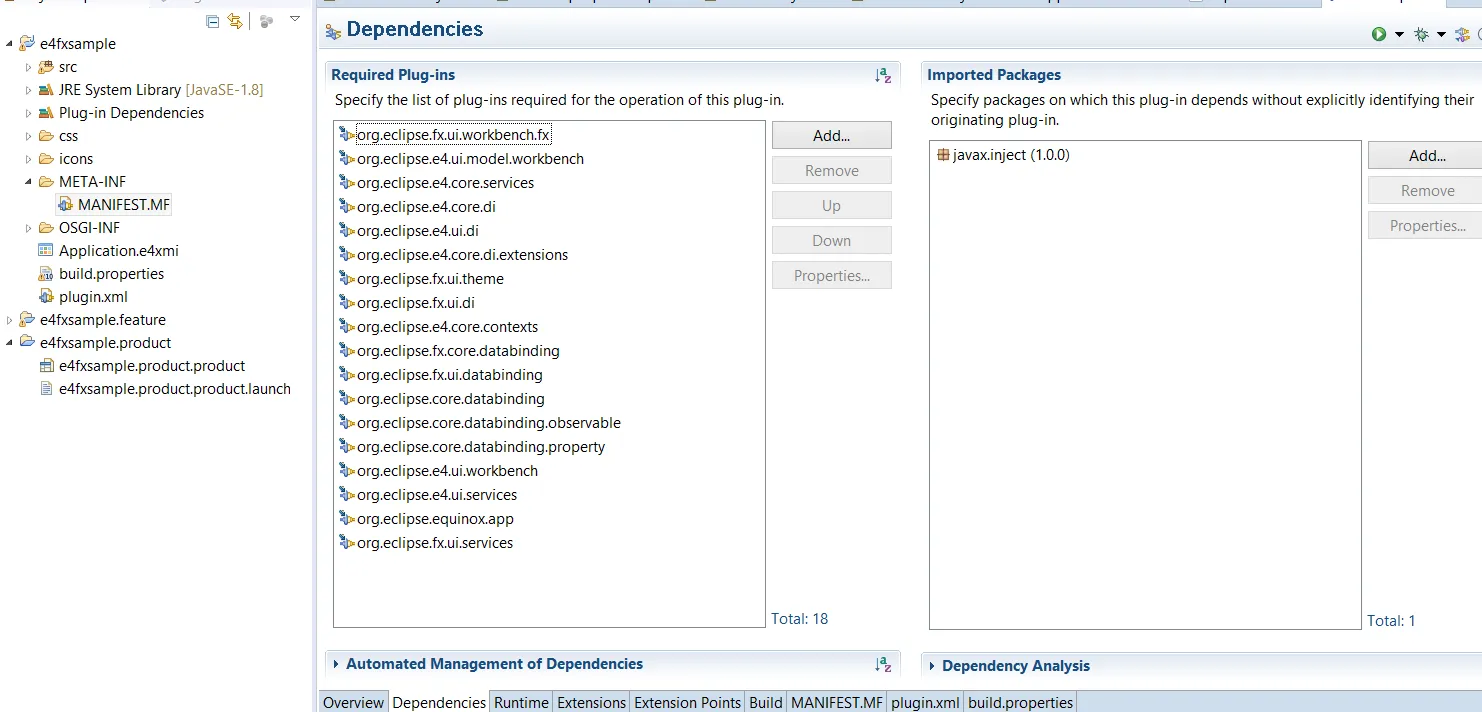
Task: Select build.properties in Package Explorer tree
Action: [111, 274]
